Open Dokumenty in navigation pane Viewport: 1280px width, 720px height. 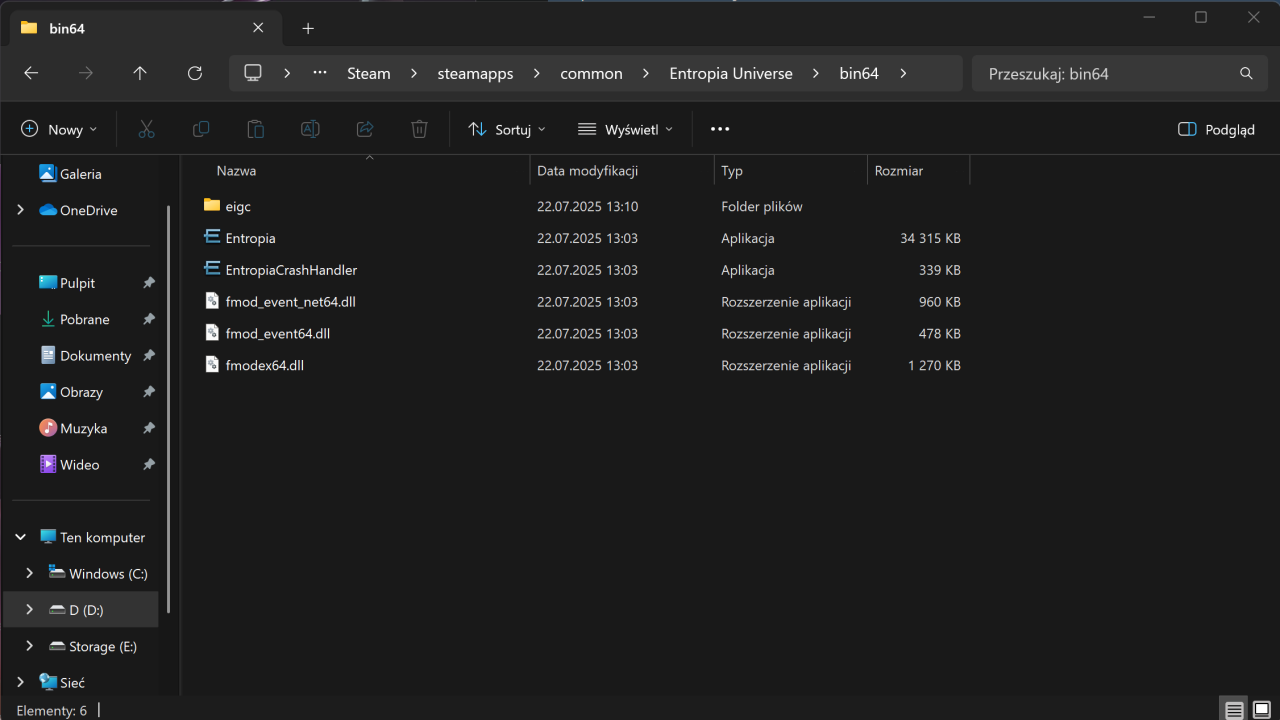(84, 356)
